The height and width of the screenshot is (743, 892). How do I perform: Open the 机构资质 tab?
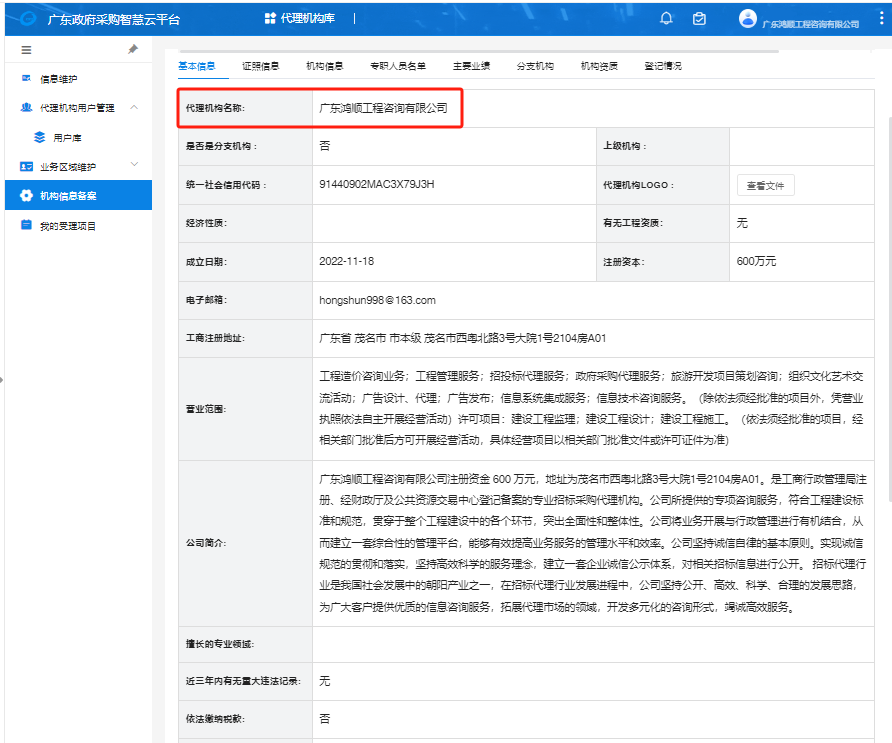pos(599,66)
